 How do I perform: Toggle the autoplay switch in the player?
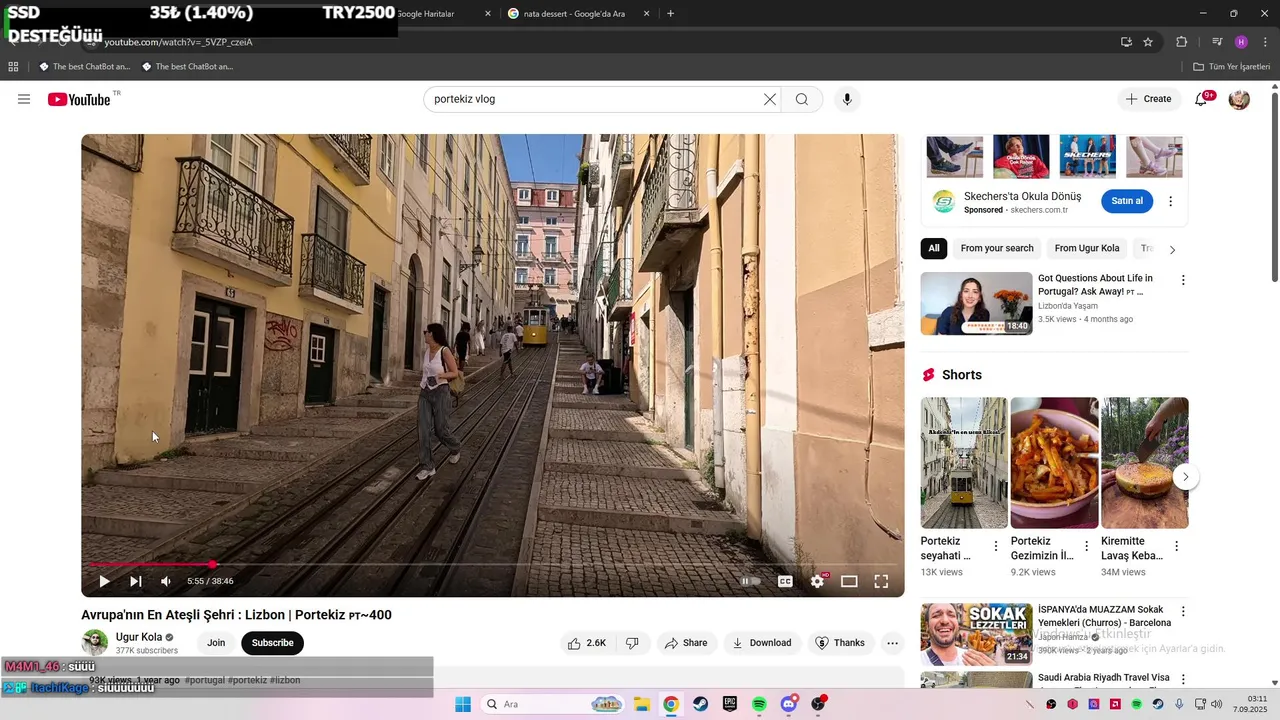coord(750,581)
